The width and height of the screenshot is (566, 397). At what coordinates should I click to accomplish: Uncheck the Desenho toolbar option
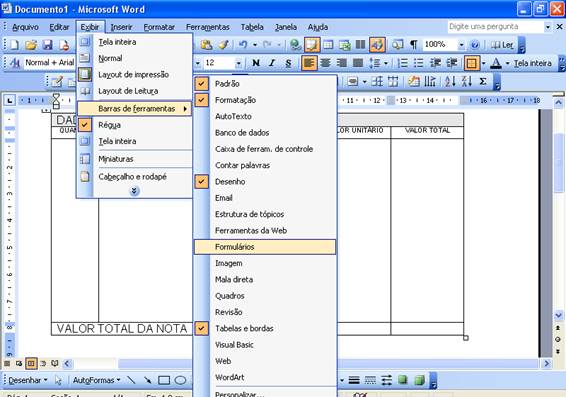point(266,182)
